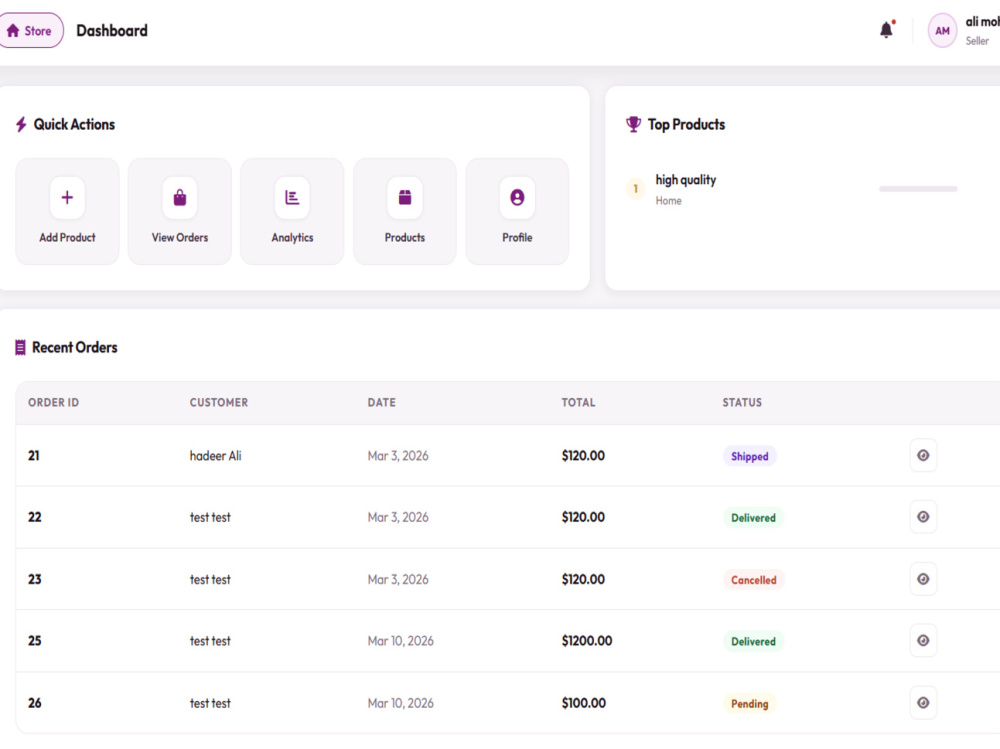Viewport: 1000px width, 749px height.
Task: View details of order 26
Action: tap(923, 703)
